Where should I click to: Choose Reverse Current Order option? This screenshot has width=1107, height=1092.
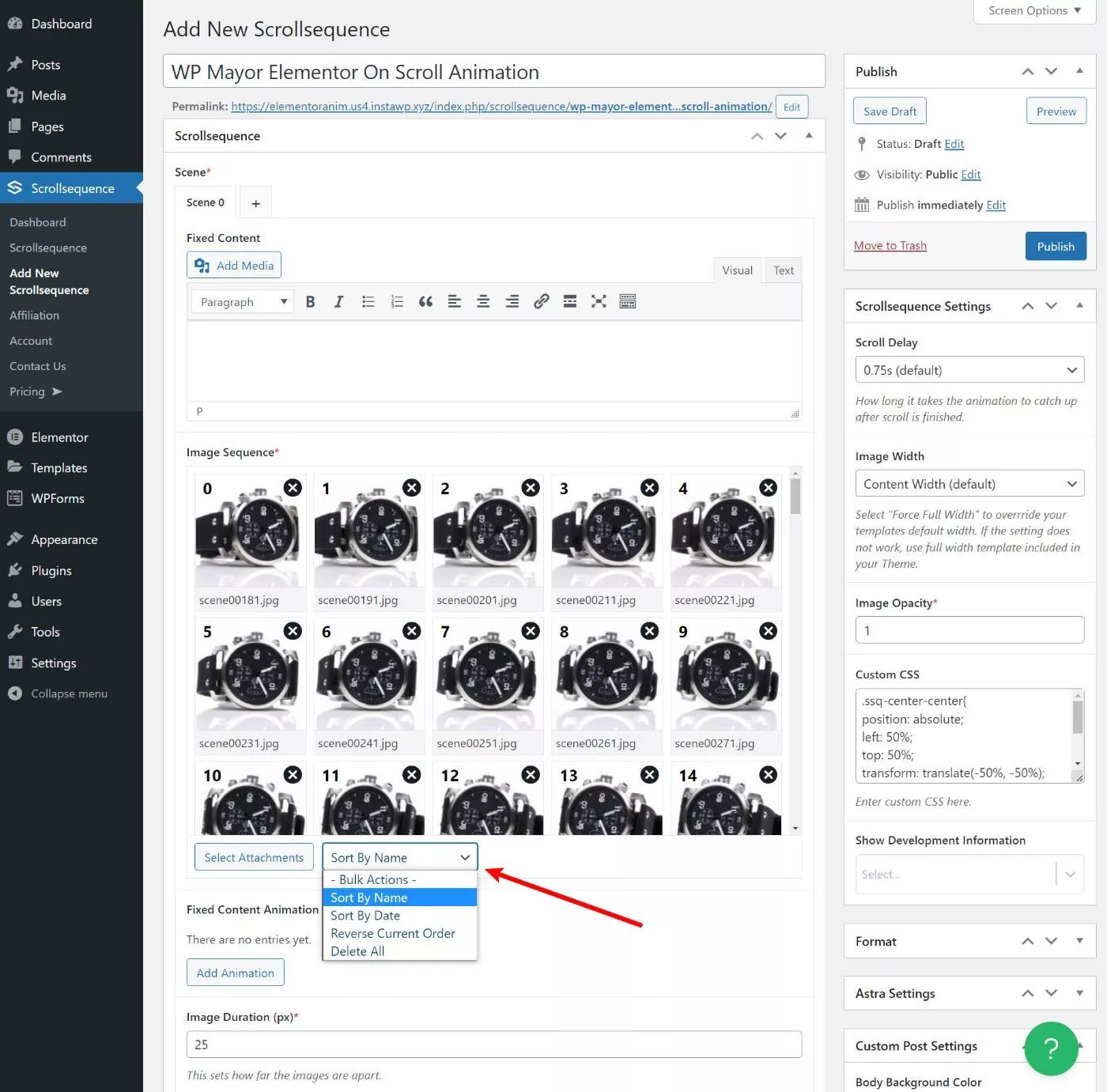[392, 933]
